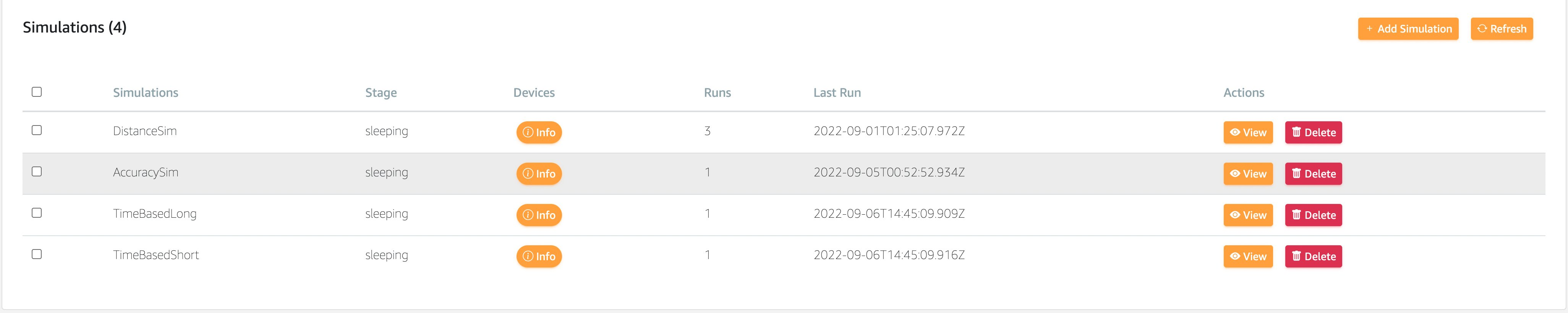View the TimeBasedShort simulation
This screenshot has width=1568, height=313.
(1247, 256)
